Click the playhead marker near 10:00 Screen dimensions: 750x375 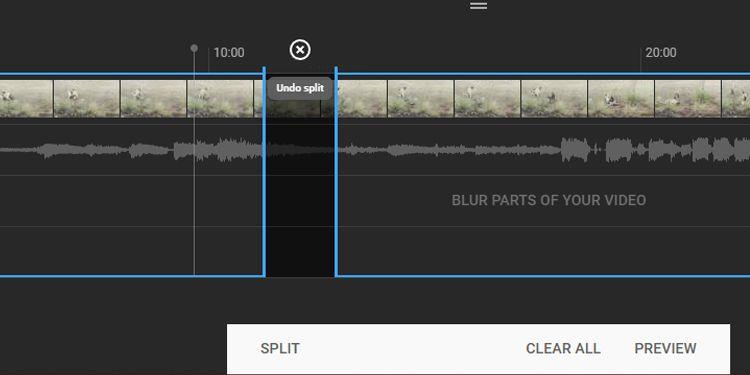tap(194, 48)
